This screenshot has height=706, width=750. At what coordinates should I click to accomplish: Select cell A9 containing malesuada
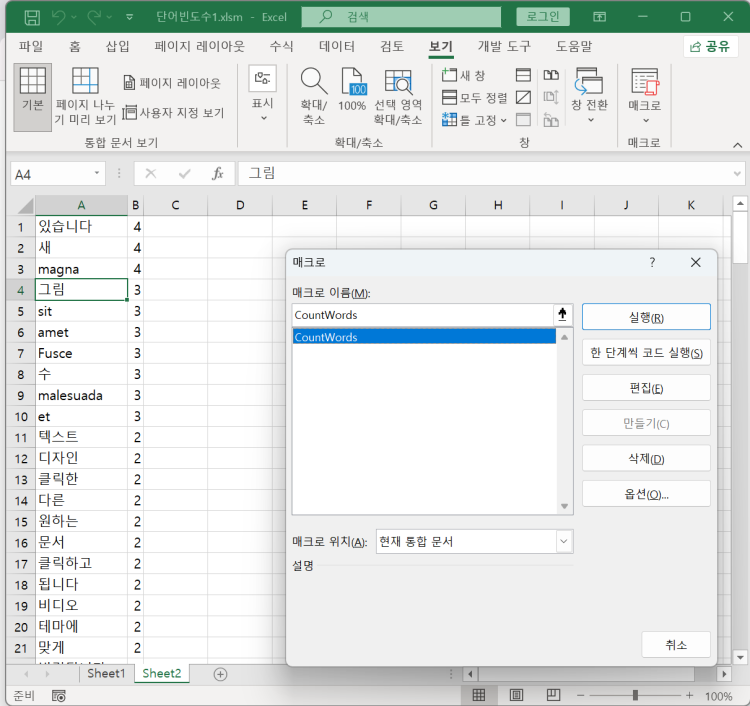pyautogui.click(x=81, y=395)
